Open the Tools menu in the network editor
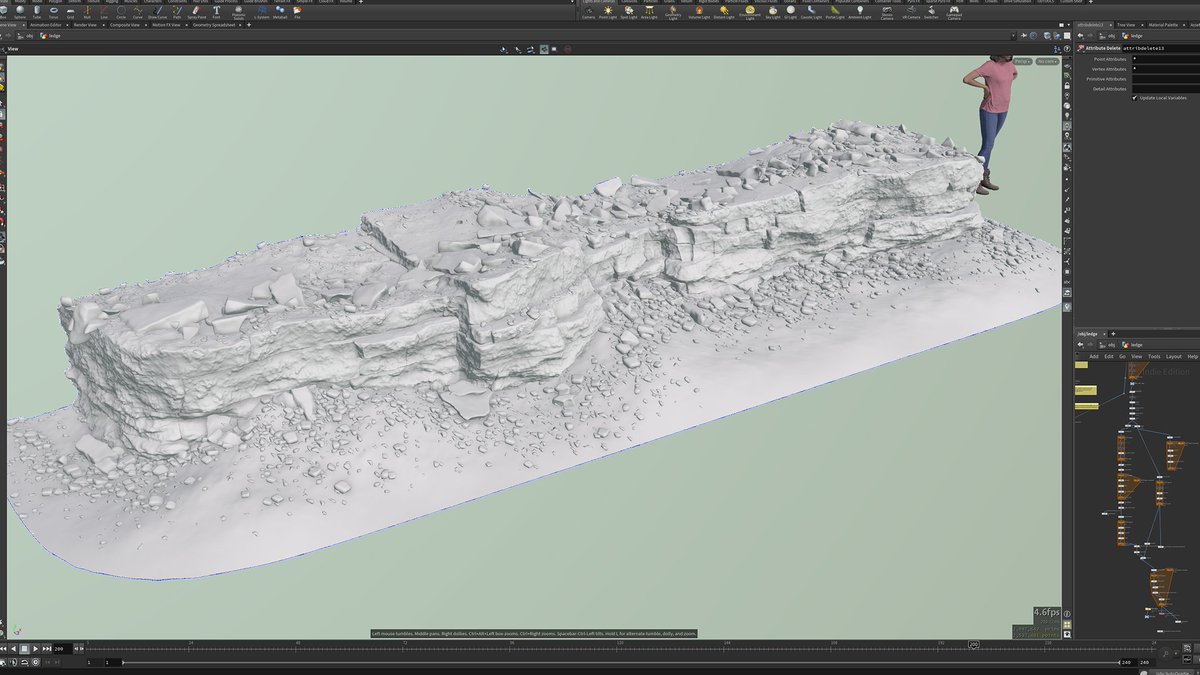Viewport: 1200px width, 675px height. tap(1154, 356)
